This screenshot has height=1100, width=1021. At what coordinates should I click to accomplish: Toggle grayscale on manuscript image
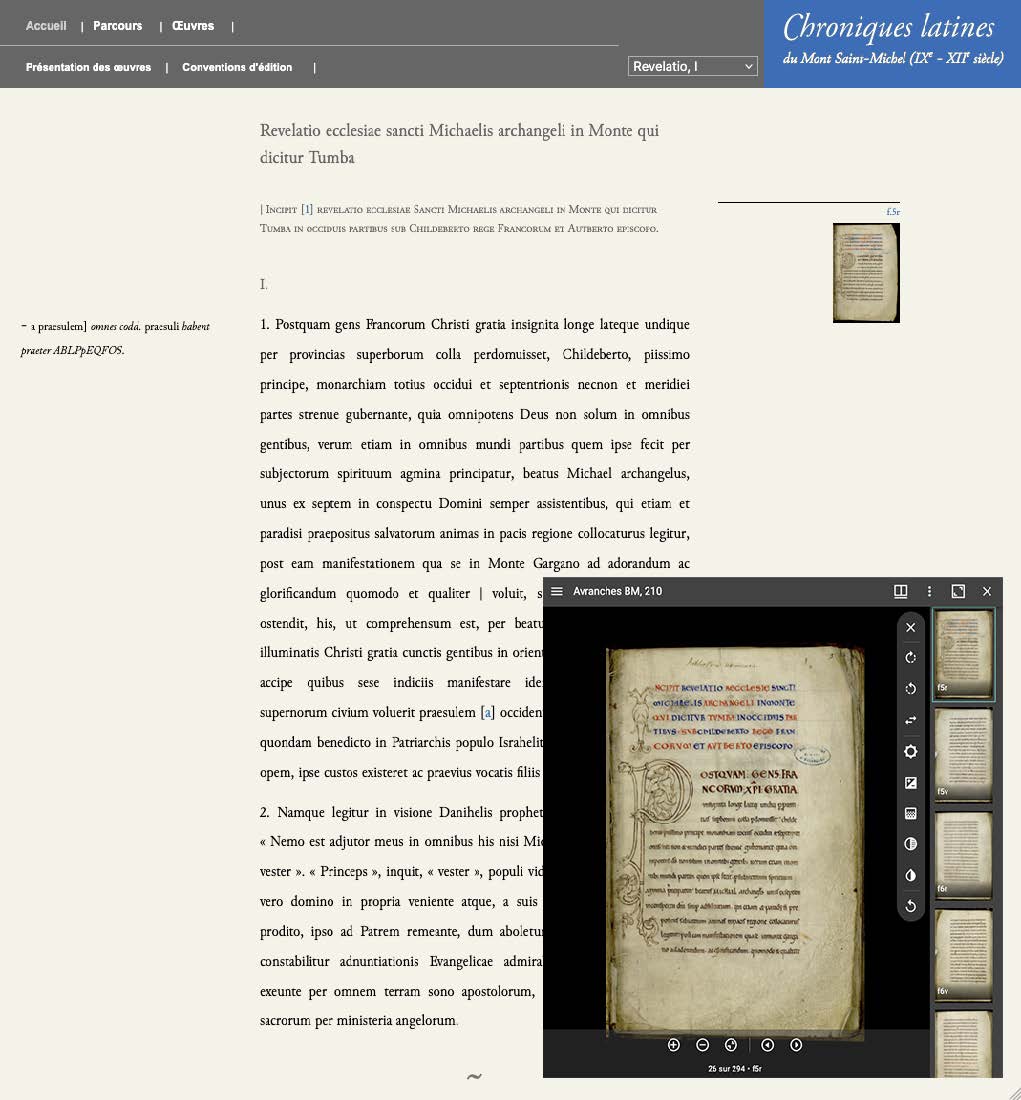[x=910, y=844]
